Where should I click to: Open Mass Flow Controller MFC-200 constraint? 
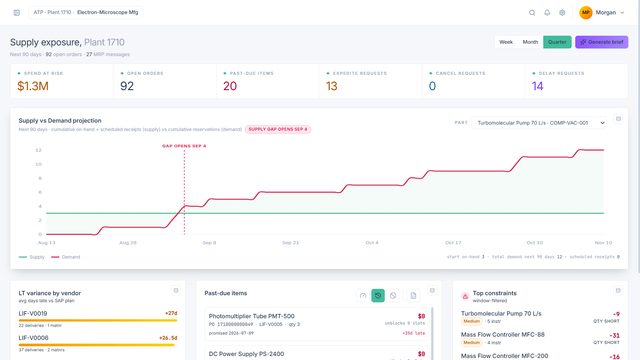tap(540, 356)
